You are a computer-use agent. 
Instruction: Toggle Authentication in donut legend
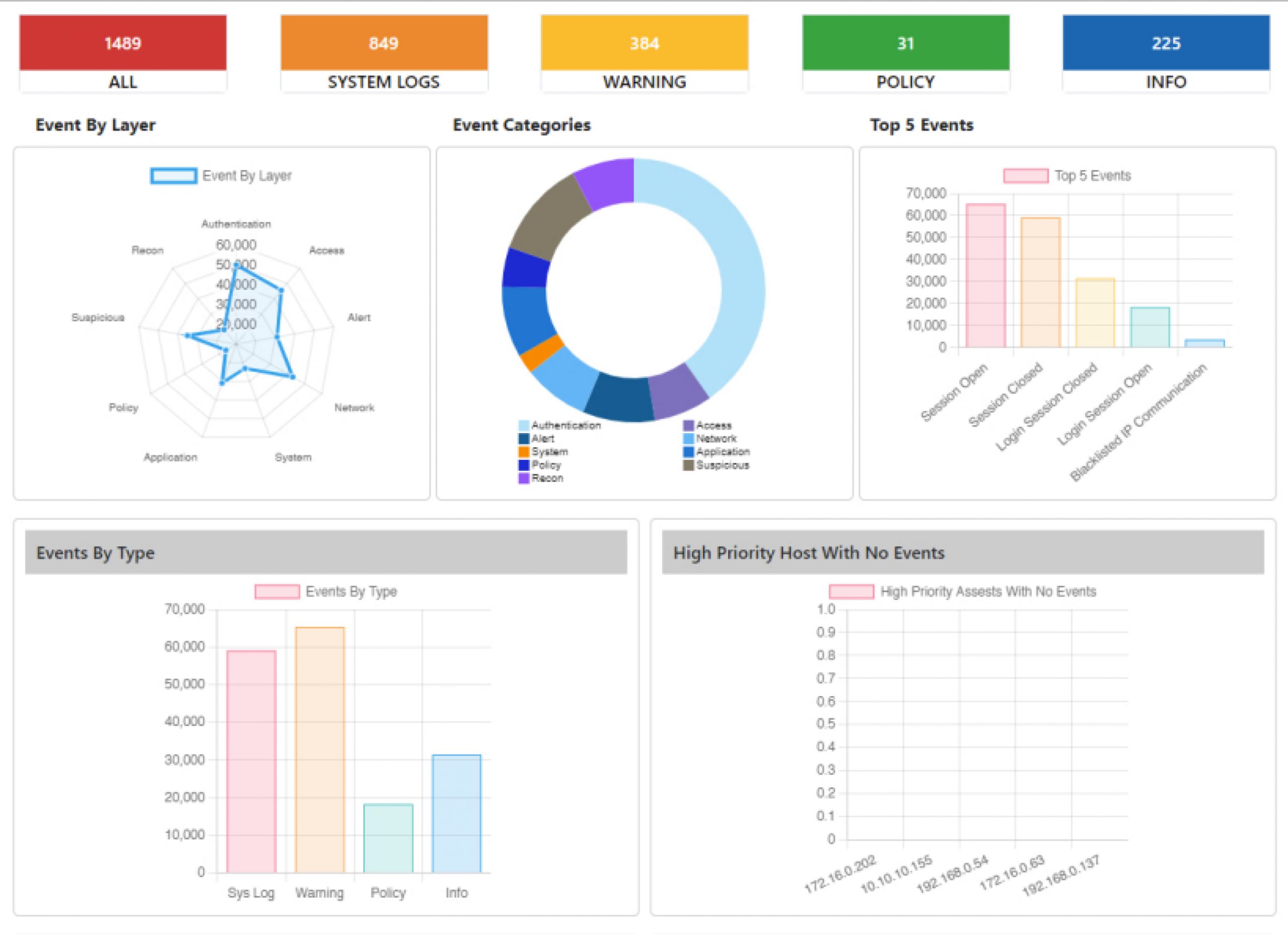pos(559,426)
